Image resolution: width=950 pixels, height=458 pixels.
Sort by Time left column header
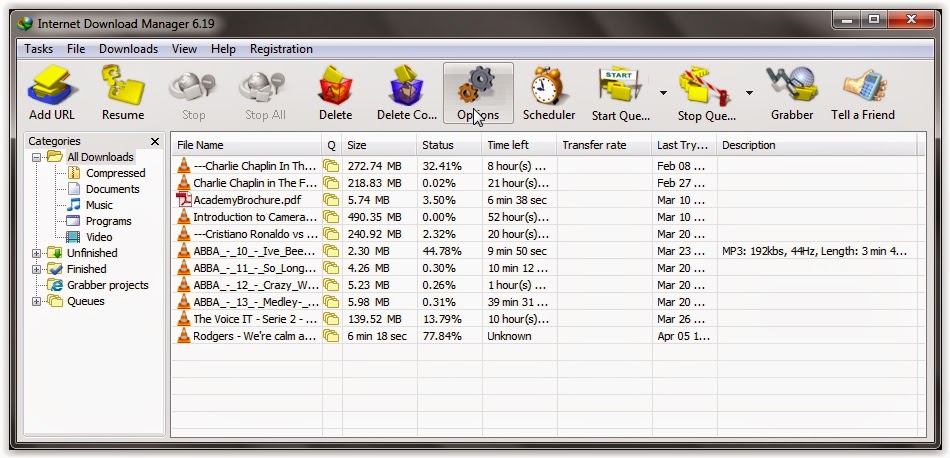[x=520, y=145]
